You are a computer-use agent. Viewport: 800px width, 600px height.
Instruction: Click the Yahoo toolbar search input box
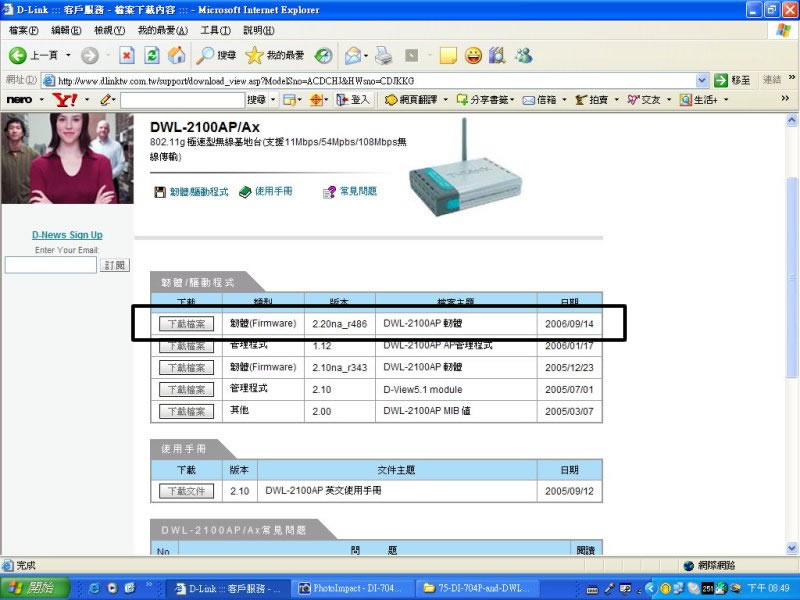182,100
